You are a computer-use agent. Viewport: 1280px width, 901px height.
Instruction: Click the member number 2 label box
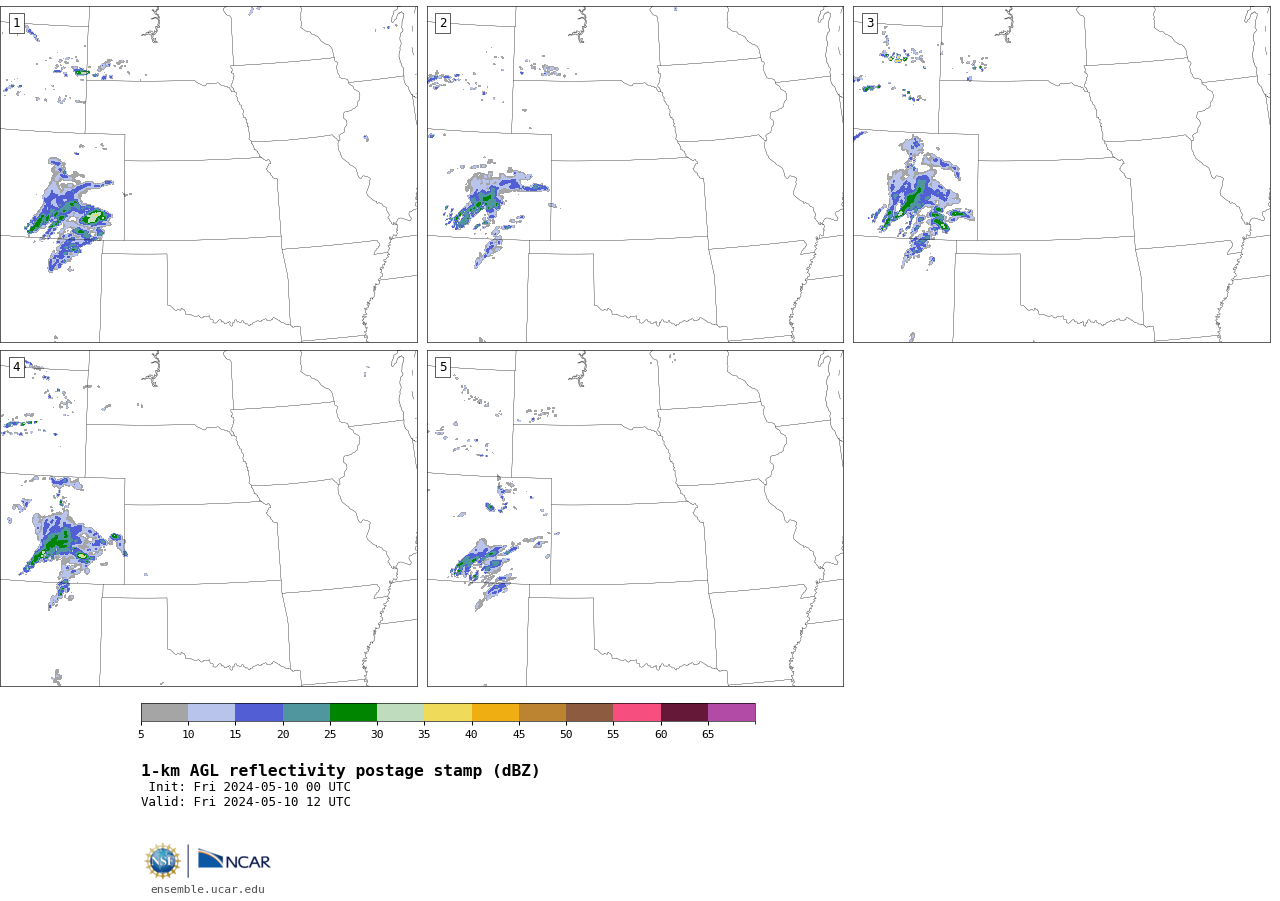443,23
